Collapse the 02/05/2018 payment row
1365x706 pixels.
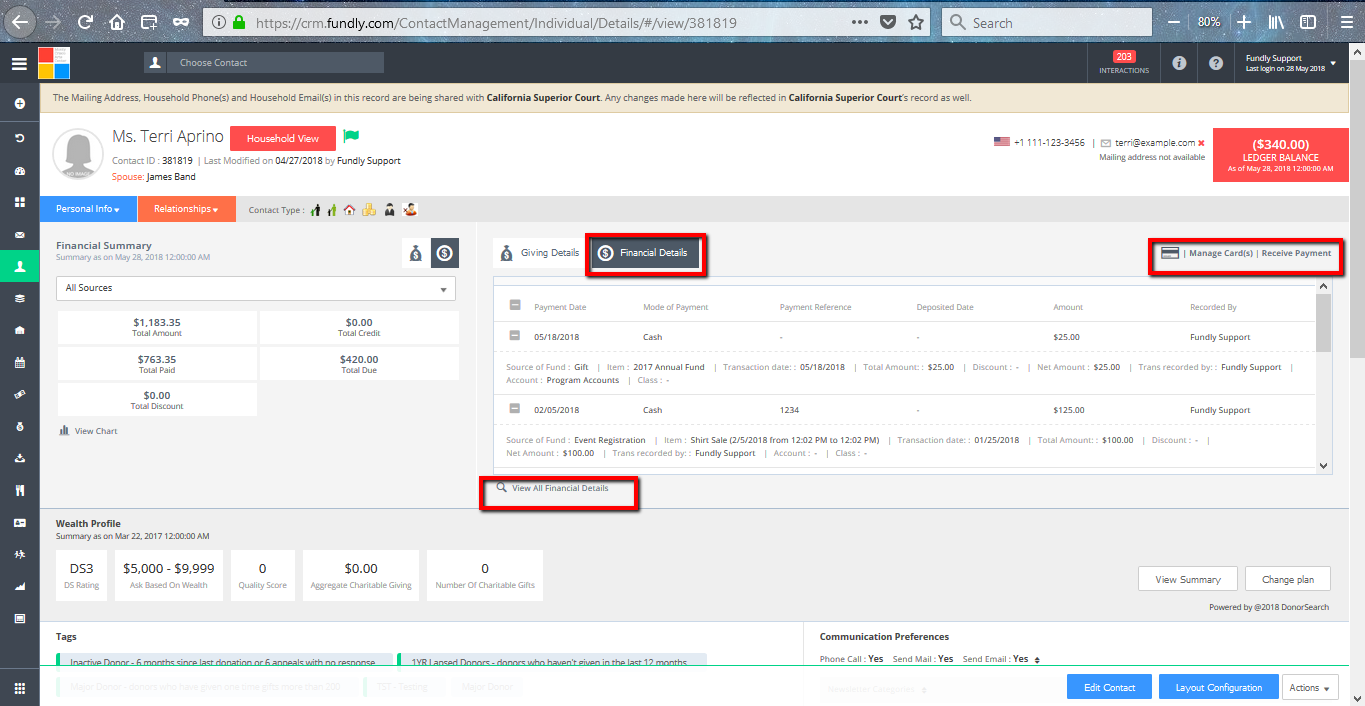(x=515, y=409)
